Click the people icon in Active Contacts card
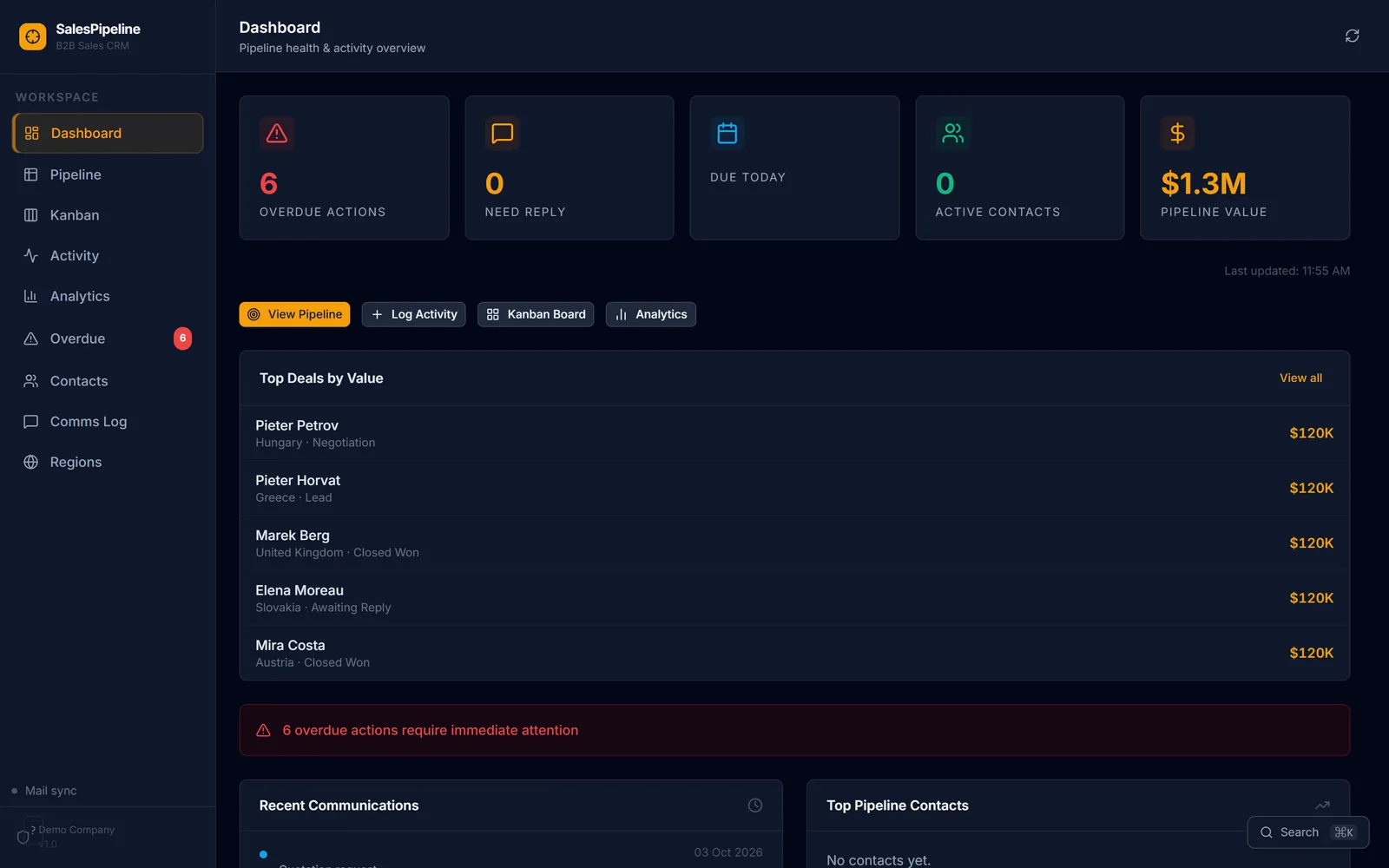1389x868 pixels. 952,133
